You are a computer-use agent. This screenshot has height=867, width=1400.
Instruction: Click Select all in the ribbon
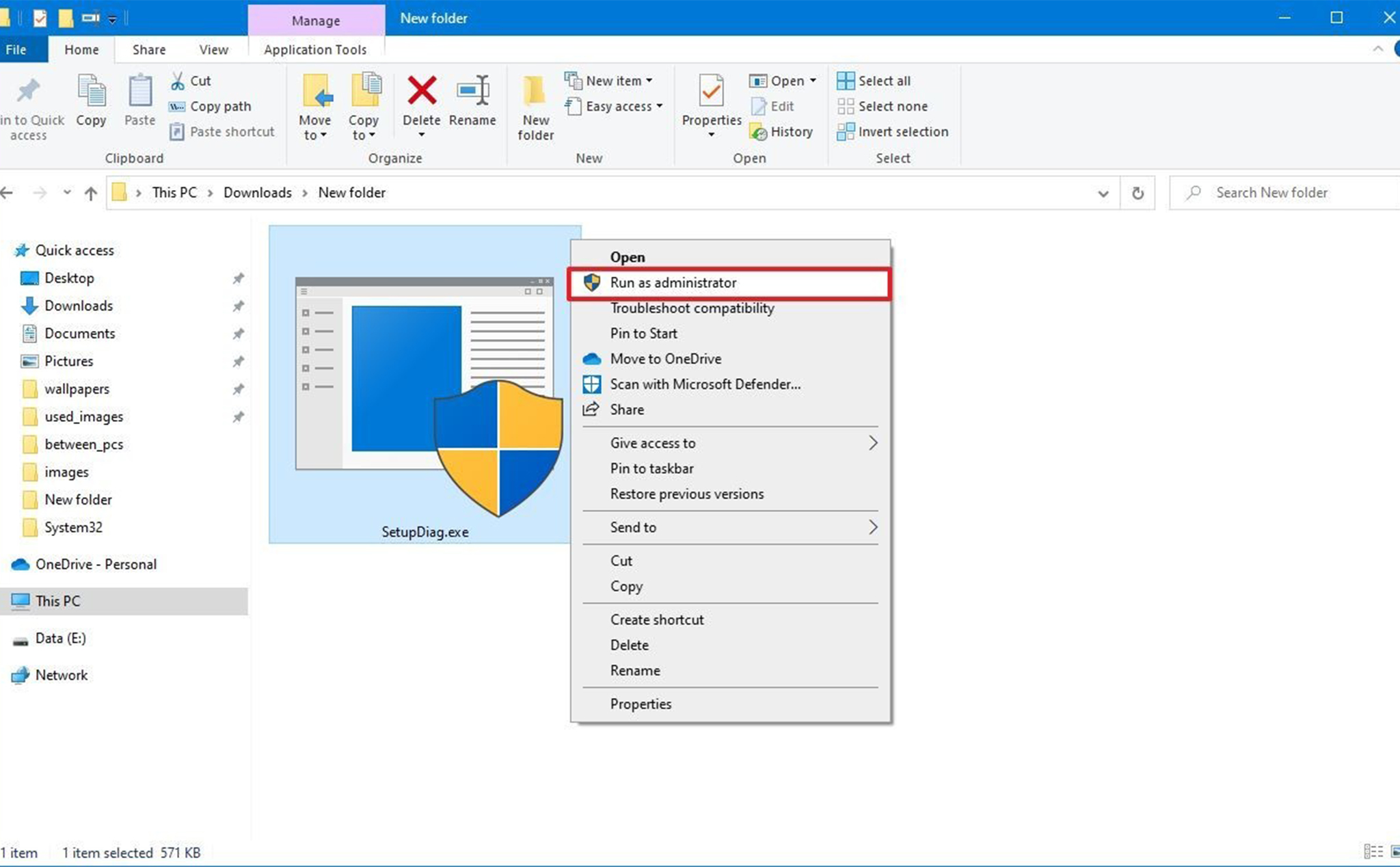pos(874,81)
